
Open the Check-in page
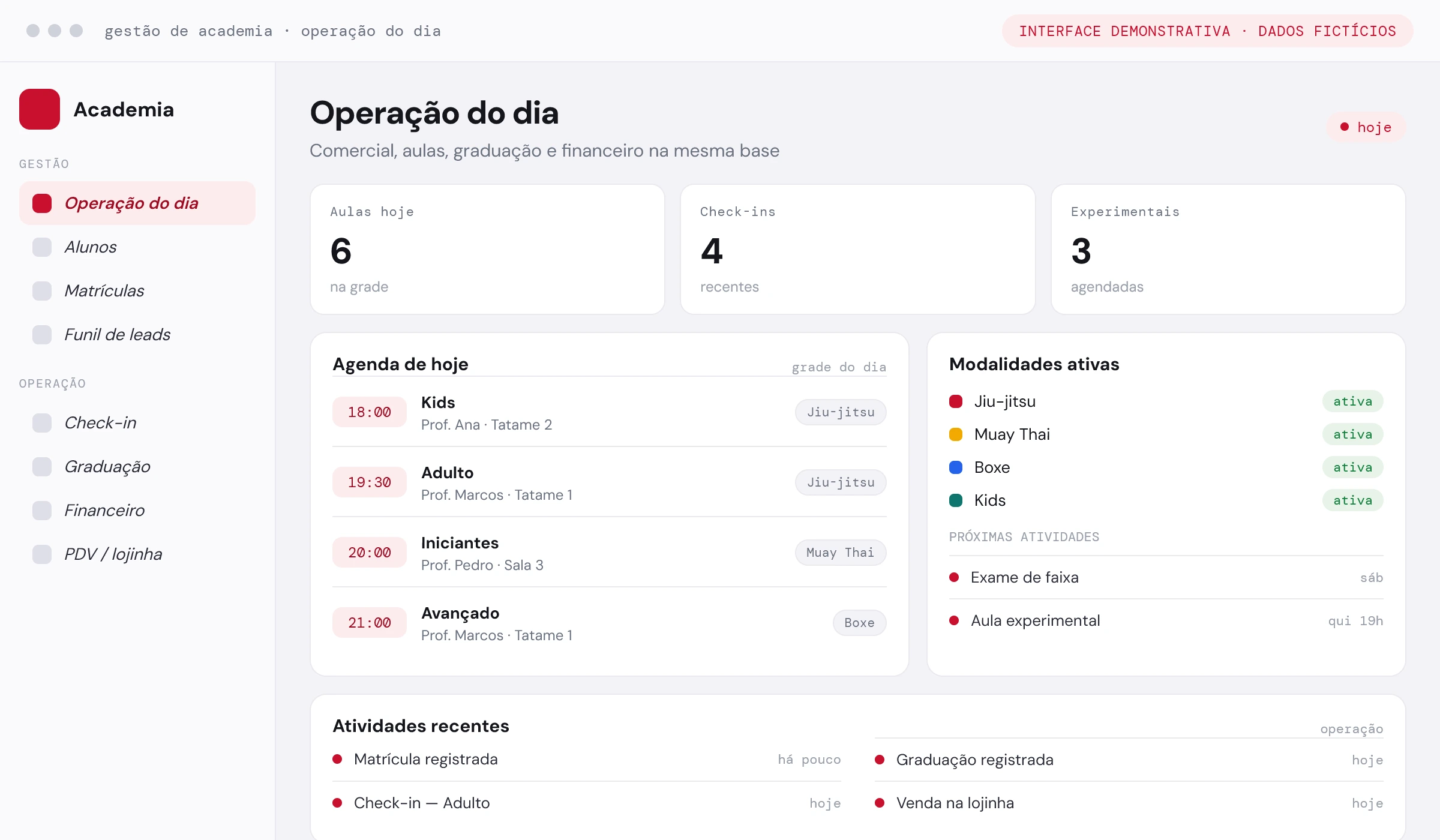pos(137,423)
